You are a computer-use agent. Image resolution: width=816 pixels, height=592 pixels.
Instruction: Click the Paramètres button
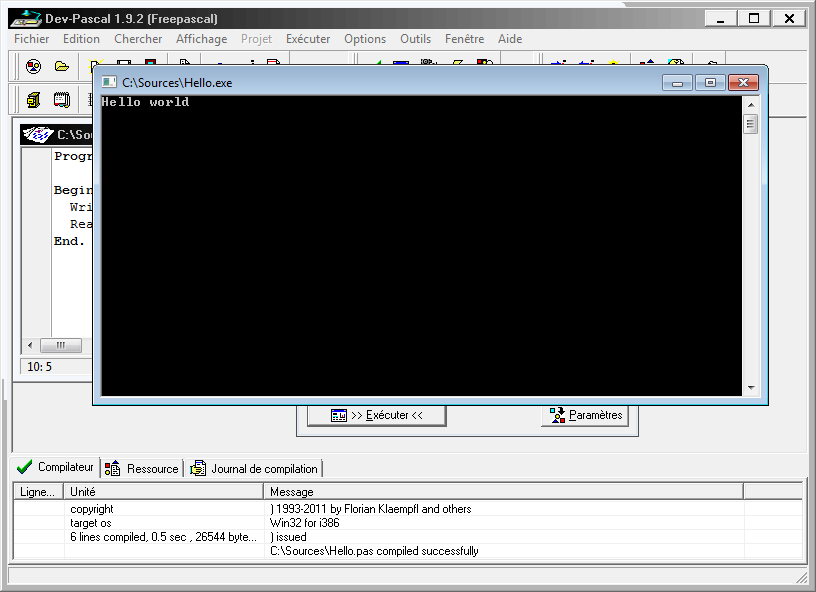coord(586,415)
